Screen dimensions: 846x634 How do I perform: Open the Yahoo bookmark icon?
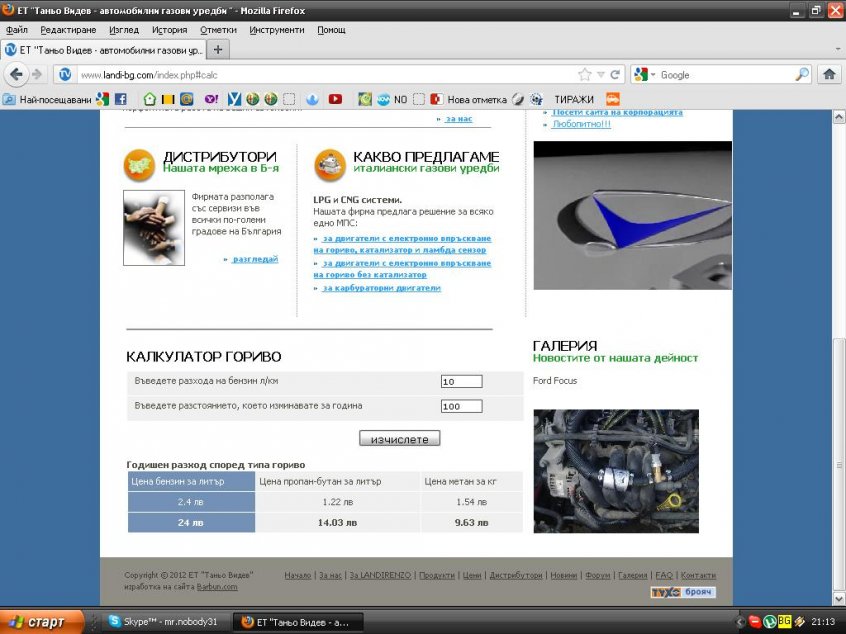click(211, 99)
